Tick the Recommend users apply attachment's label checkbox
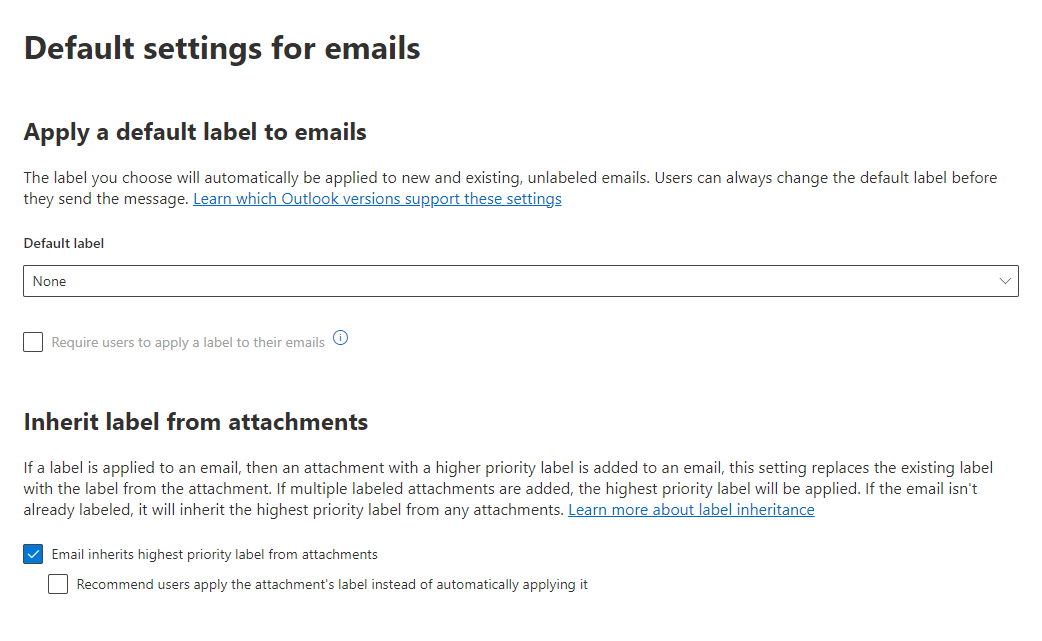 click(x=58, y=584)
